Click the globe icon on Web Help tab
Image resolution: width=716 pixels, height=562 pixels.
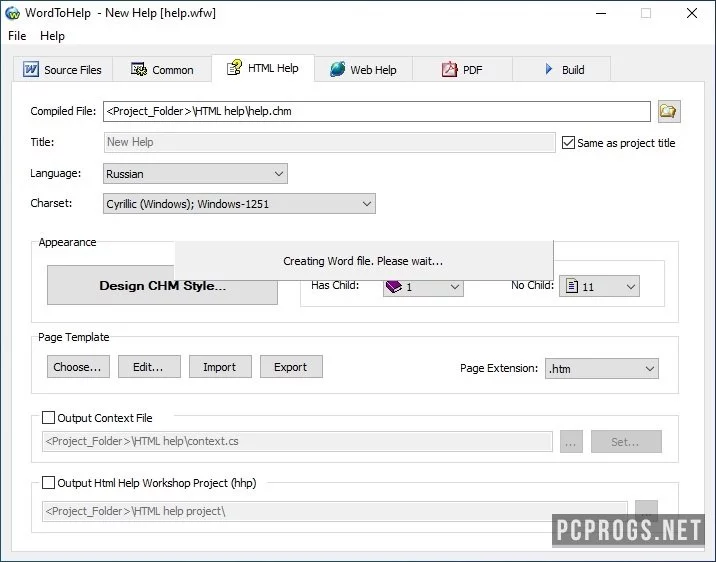pyautogui.click(x=337, y=69)
